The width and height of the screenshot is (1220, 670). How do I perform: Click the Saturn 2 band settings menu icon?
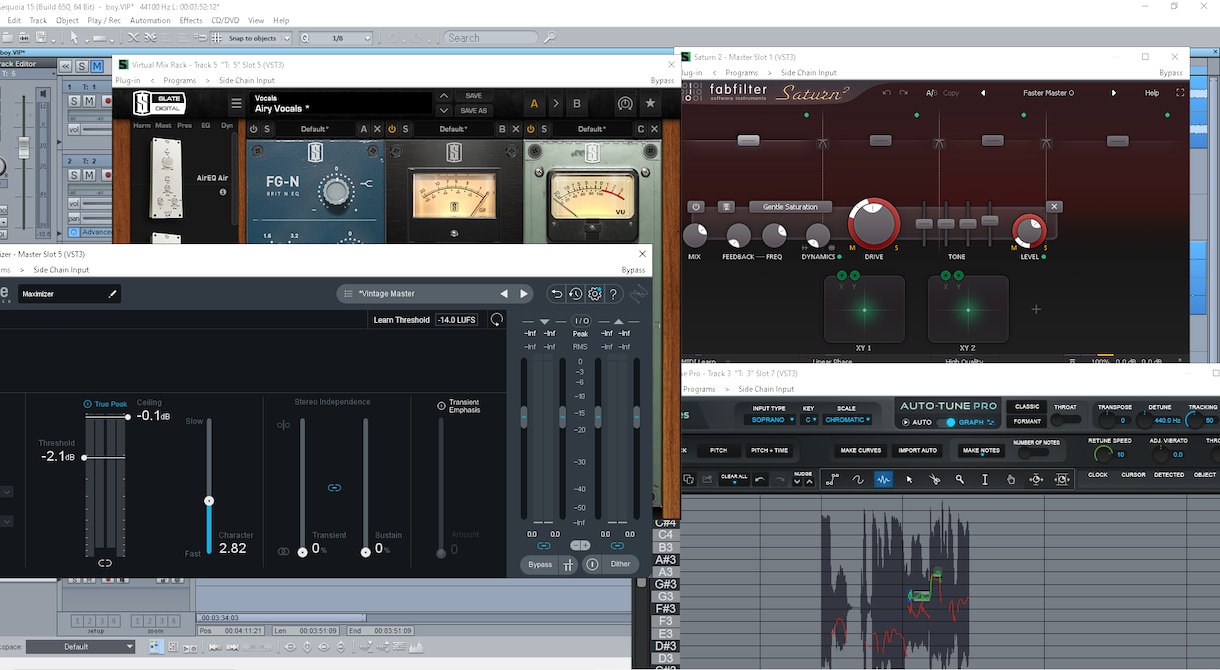pyautogui.click(x=727, y=207)
